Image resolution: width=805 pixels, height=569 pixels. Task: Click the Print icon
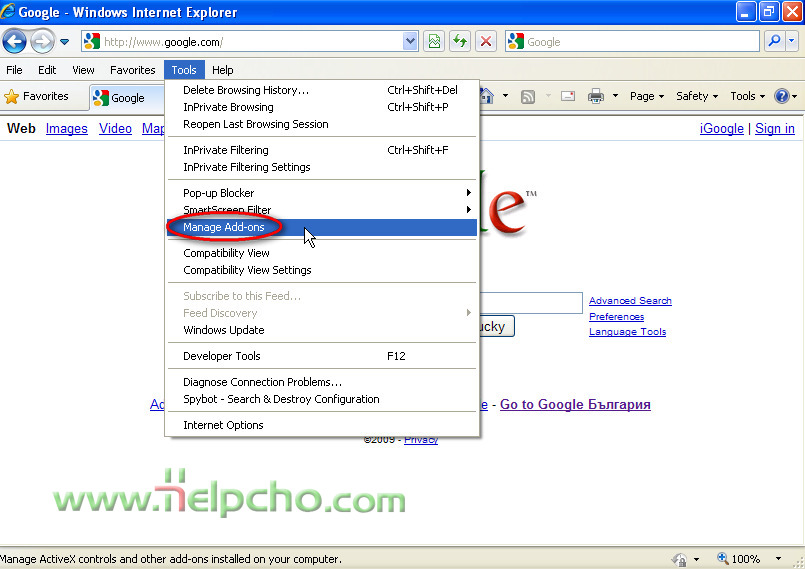coord(596,96)
